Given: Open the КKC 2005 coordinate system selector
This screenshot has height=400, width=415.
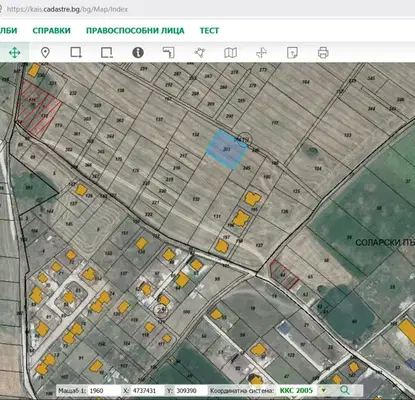Looking at the screenshot, I should [x=296, y=390].
